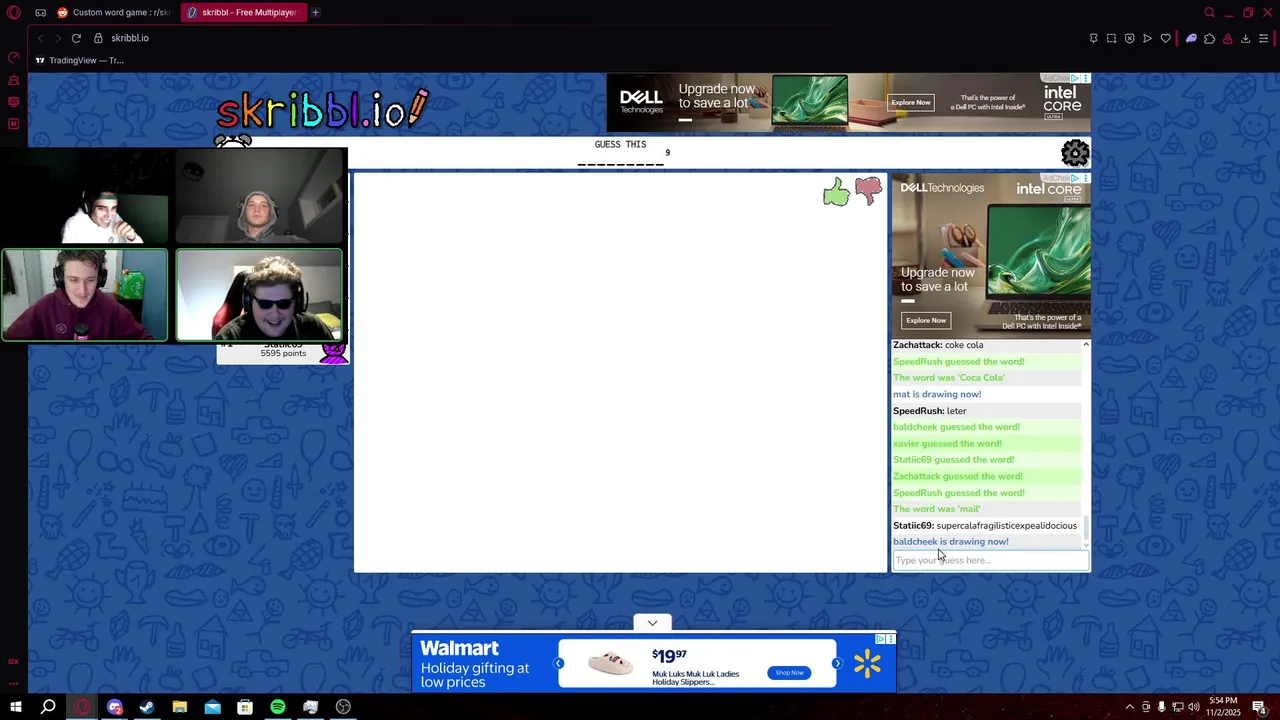Image resolution: width=1280 pixels, height=720 pixels.
Task: Open Windows notification center
Action: click(x=1262, y=707)
